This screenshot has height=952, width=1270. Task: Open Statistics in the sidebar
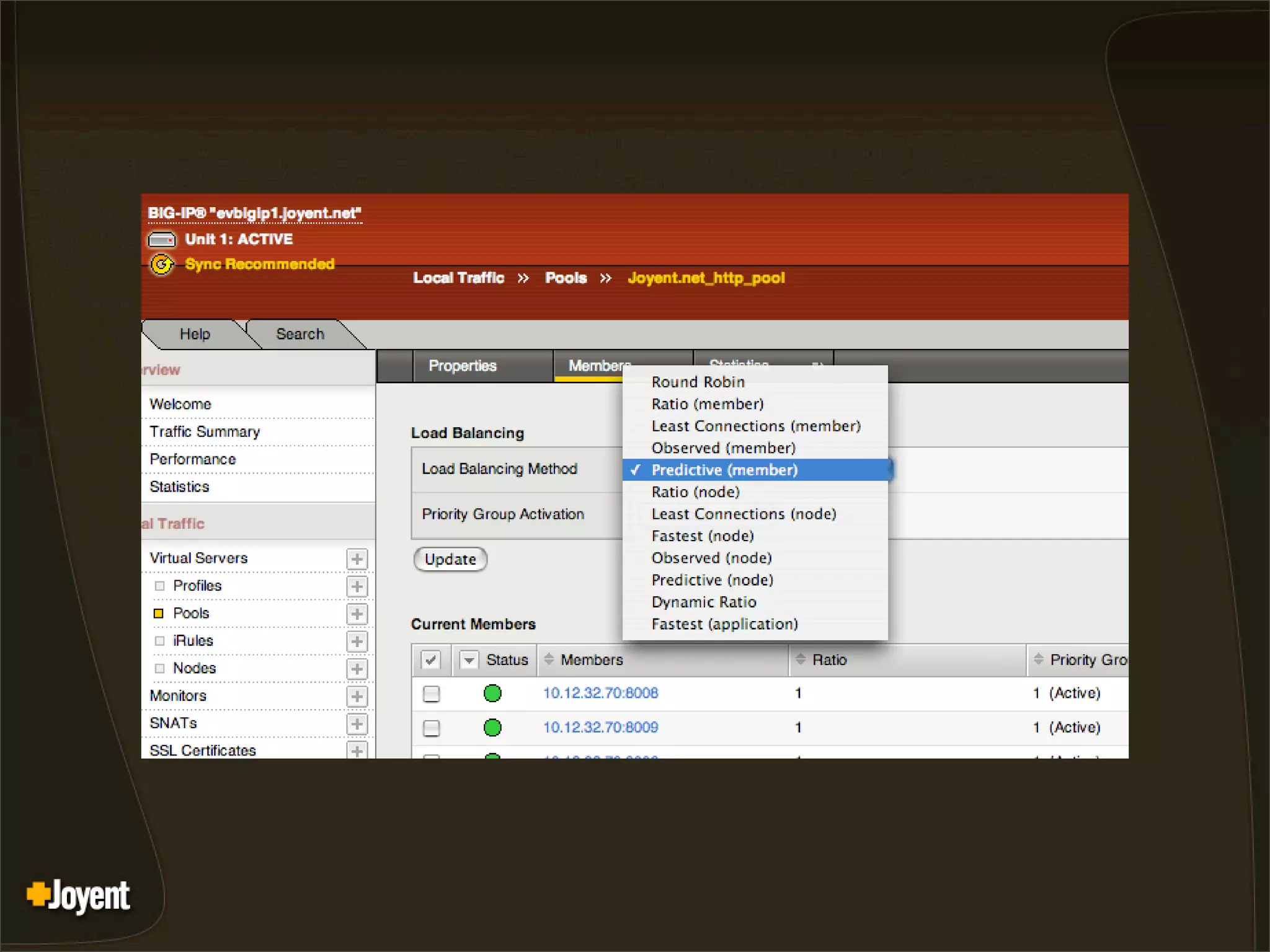(x=179, y=487)
